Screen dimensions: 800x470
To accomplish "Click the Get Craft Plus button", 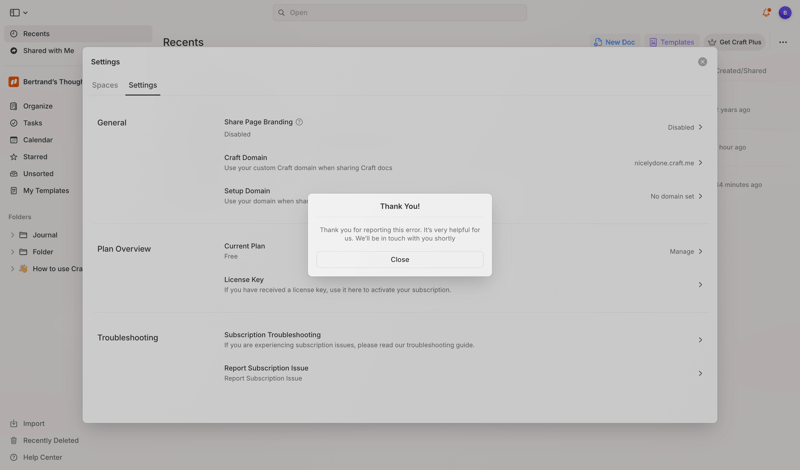I will point(734,42).
